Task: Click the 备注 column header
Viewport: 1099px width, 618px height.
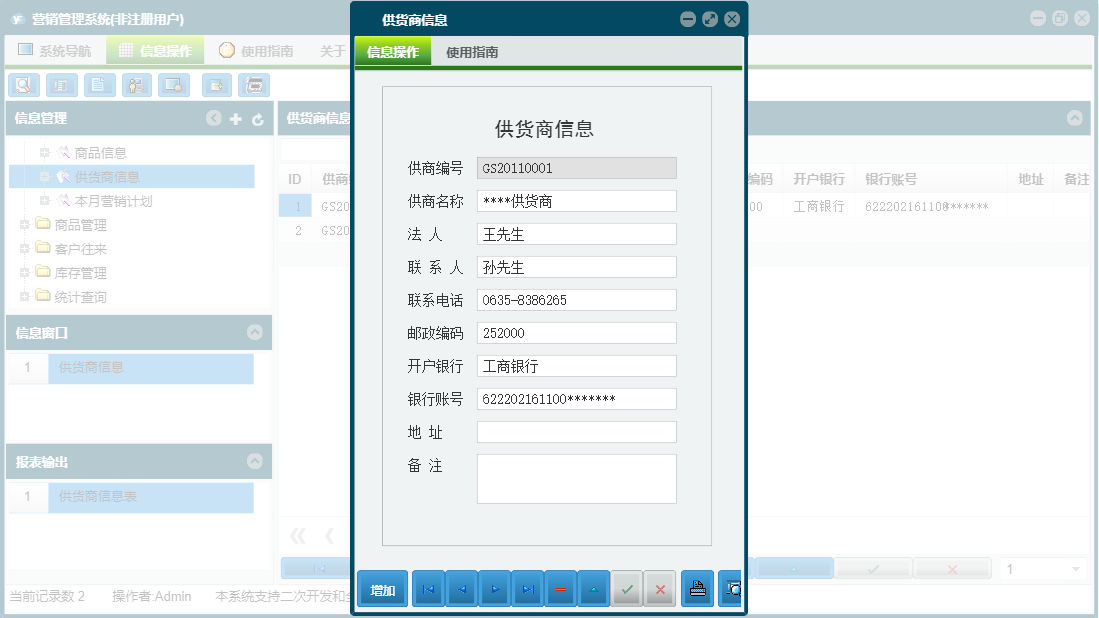Action: (1076, 179)
